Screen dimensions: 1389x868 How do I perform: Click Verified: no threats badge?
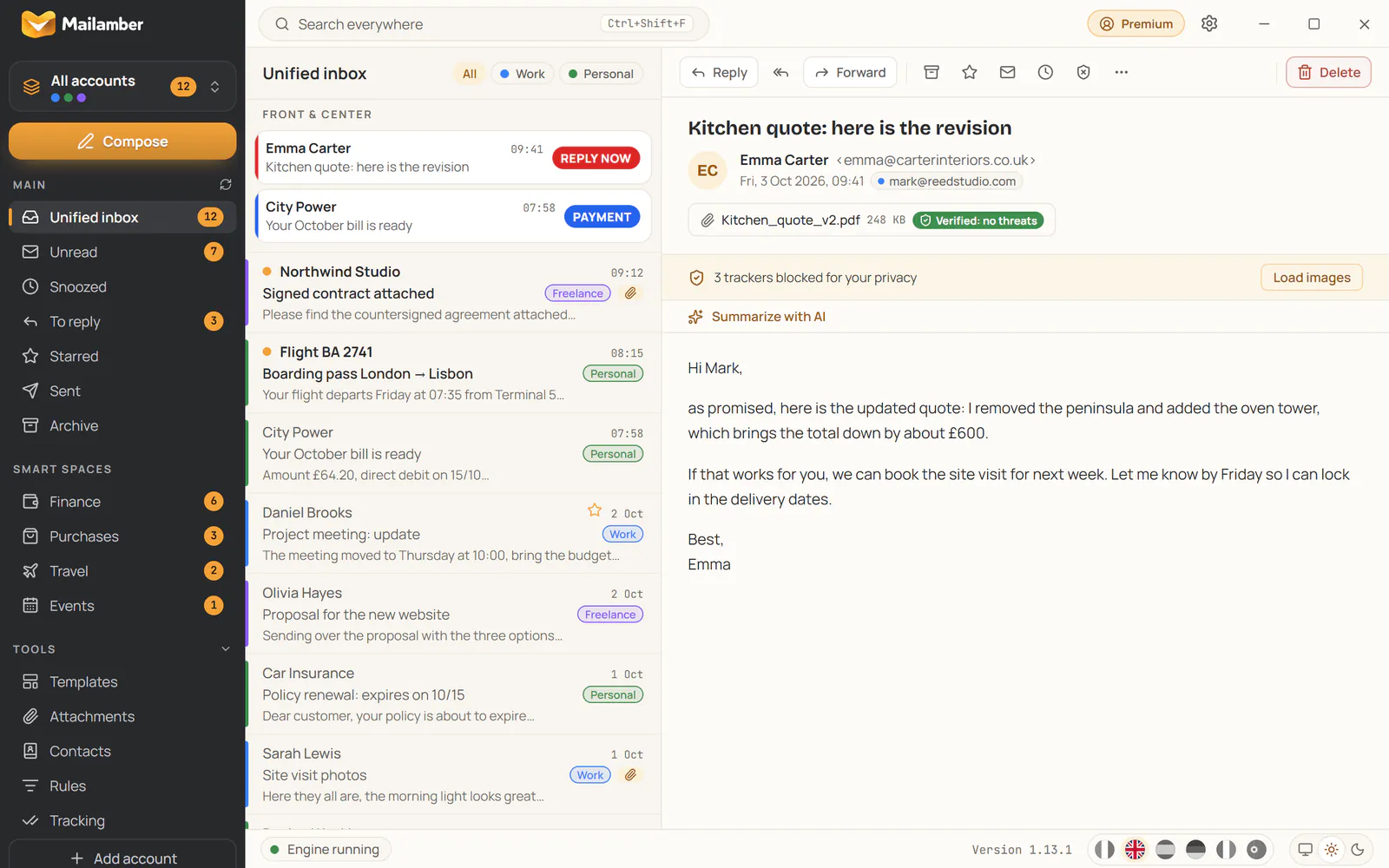pyautogui.click(x=978, y=220)
